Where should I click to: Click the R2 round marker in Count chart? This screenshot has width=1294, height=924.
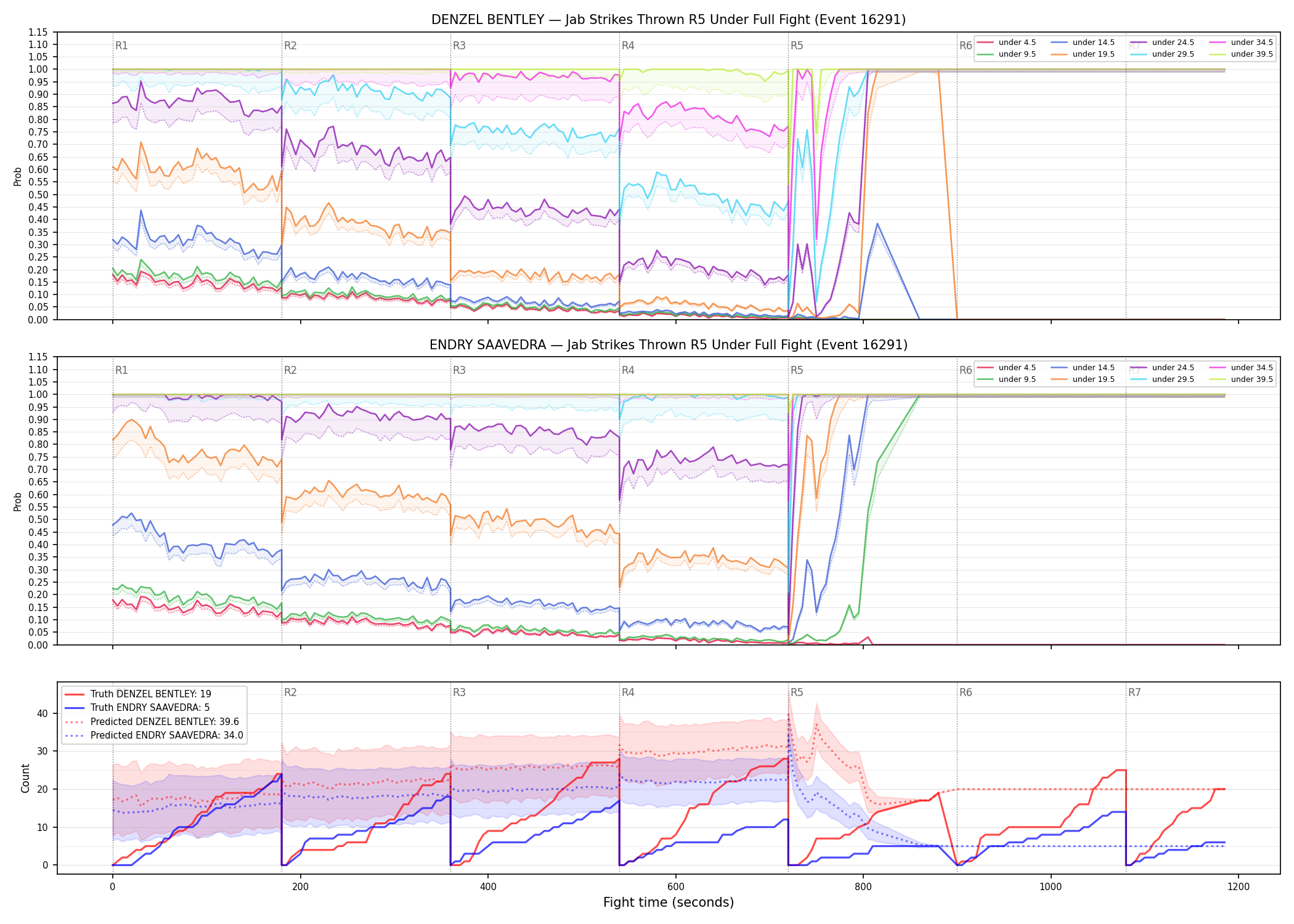(x=290, y=692)
